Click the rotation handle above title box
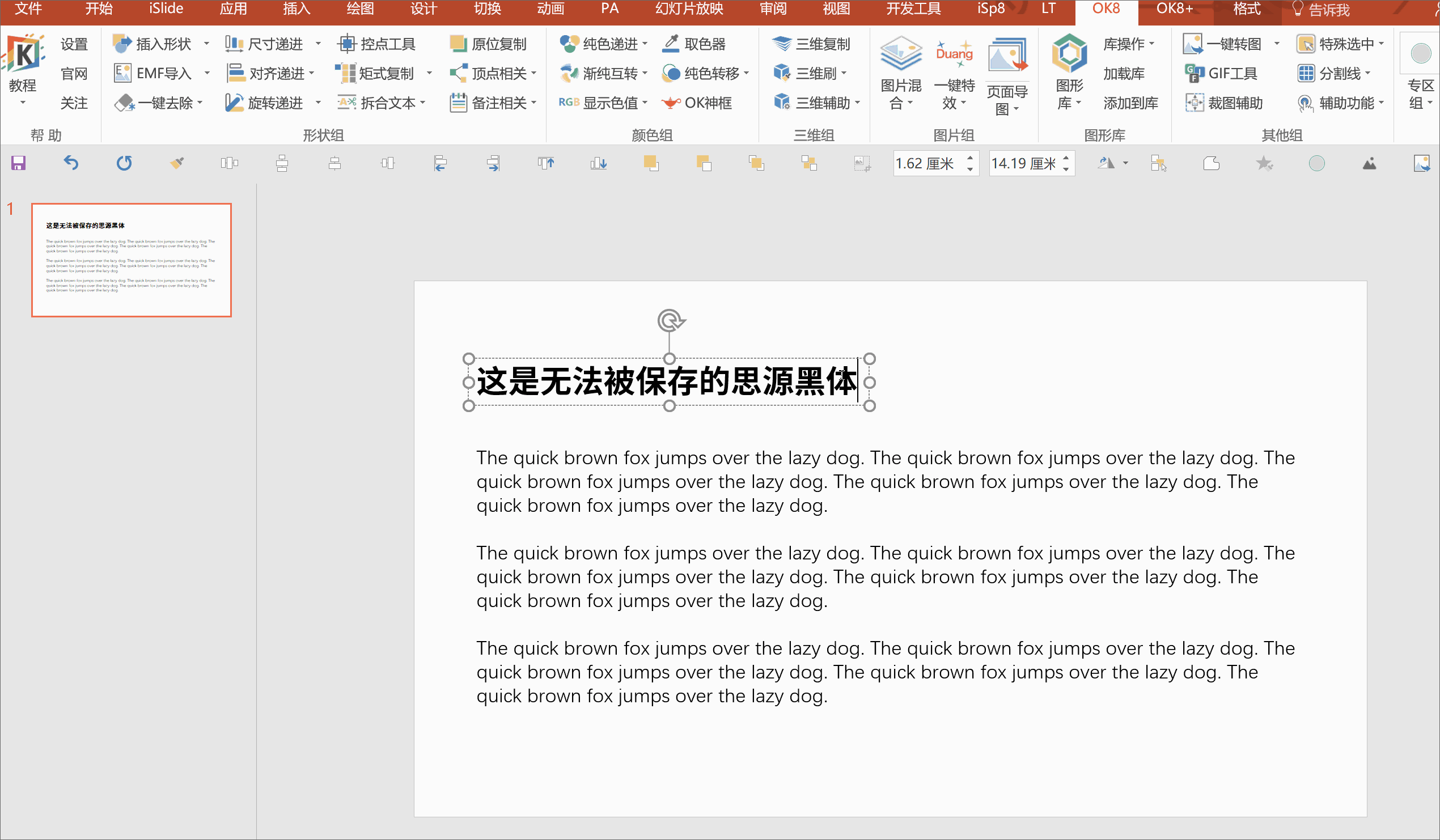Viewport: 1440px width, 840px height. (x=670, y=321)
